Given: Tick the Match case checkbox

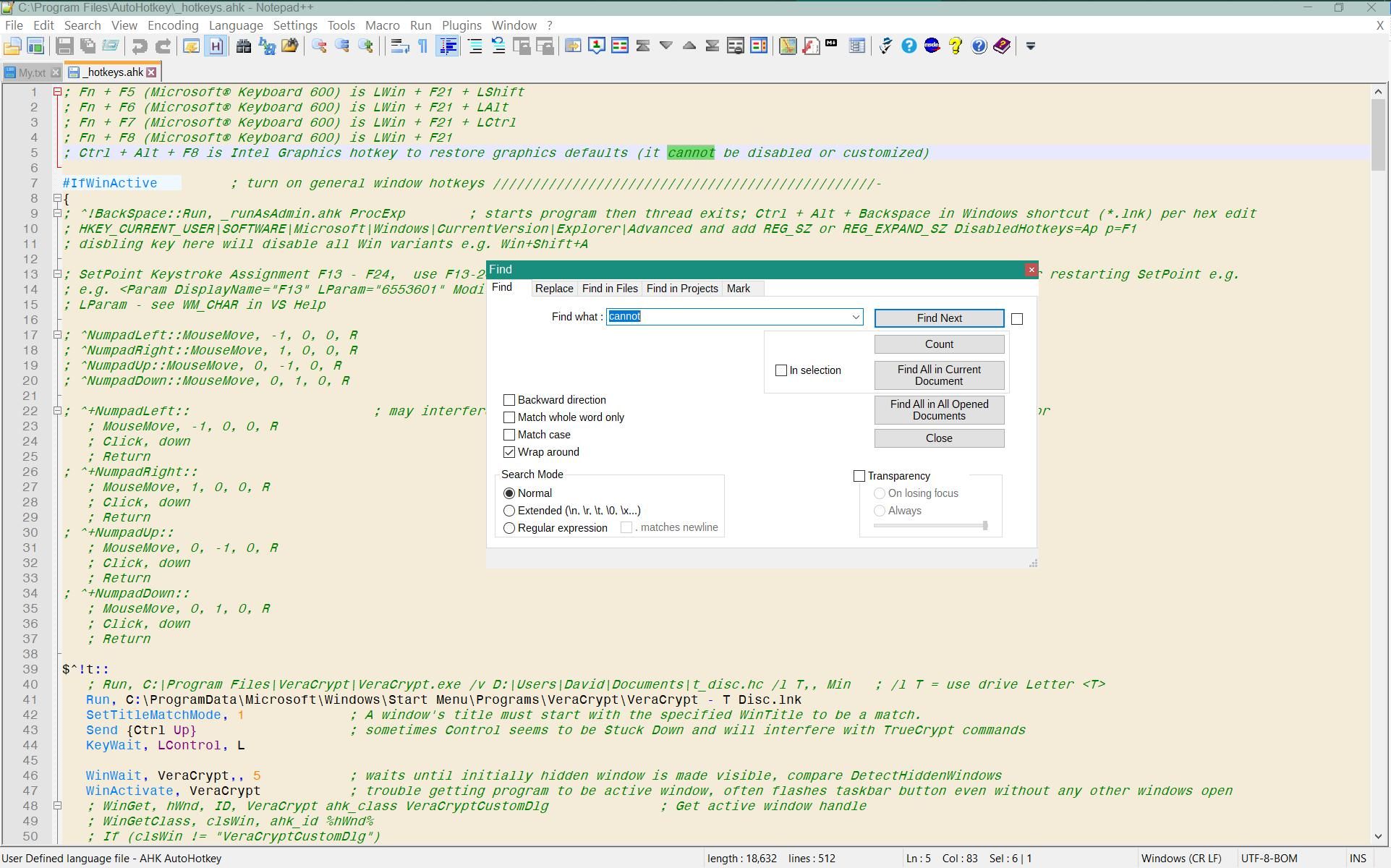Looking at the screenshot, I should tap(509, 435).
